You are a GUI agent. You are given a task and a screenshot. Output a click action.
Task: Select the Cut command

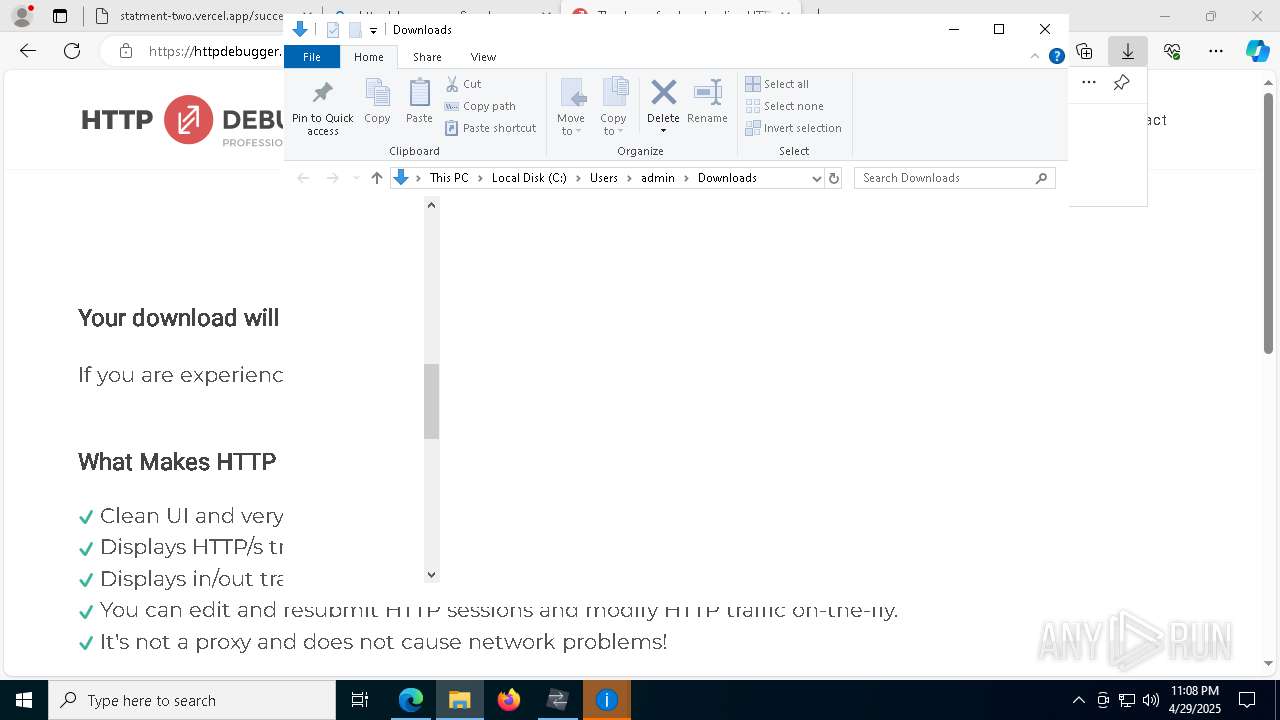pyautogui.click(x=463, y=84)
